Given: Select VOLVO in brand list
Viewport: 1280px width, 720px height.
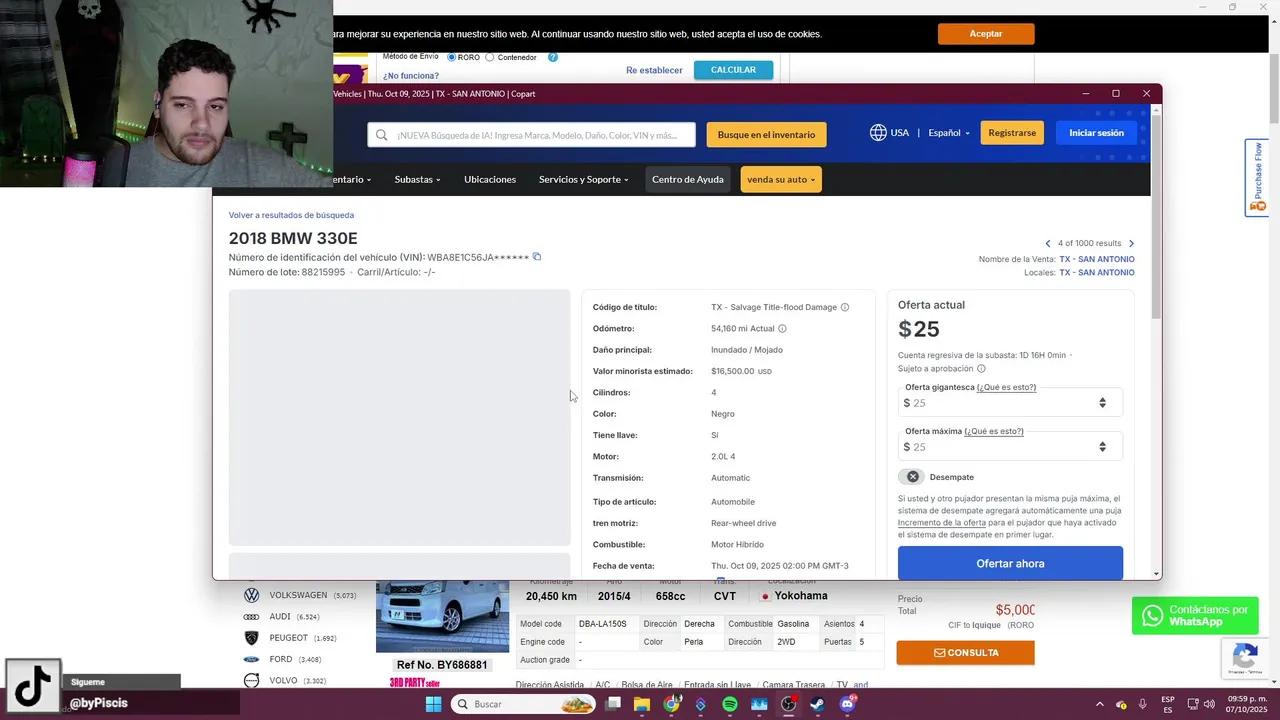Looking at the screenshot, I should (283, 681).
